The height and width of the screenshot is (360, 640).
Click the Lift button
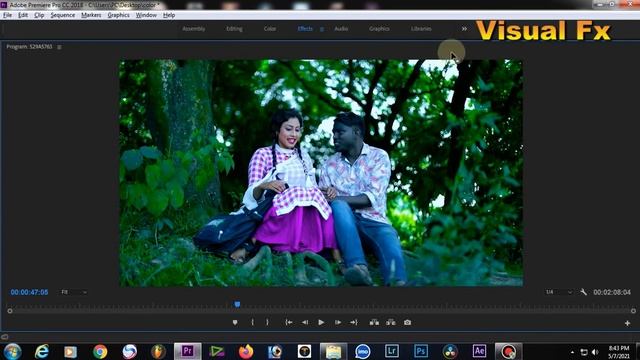[x=374, y=322]
